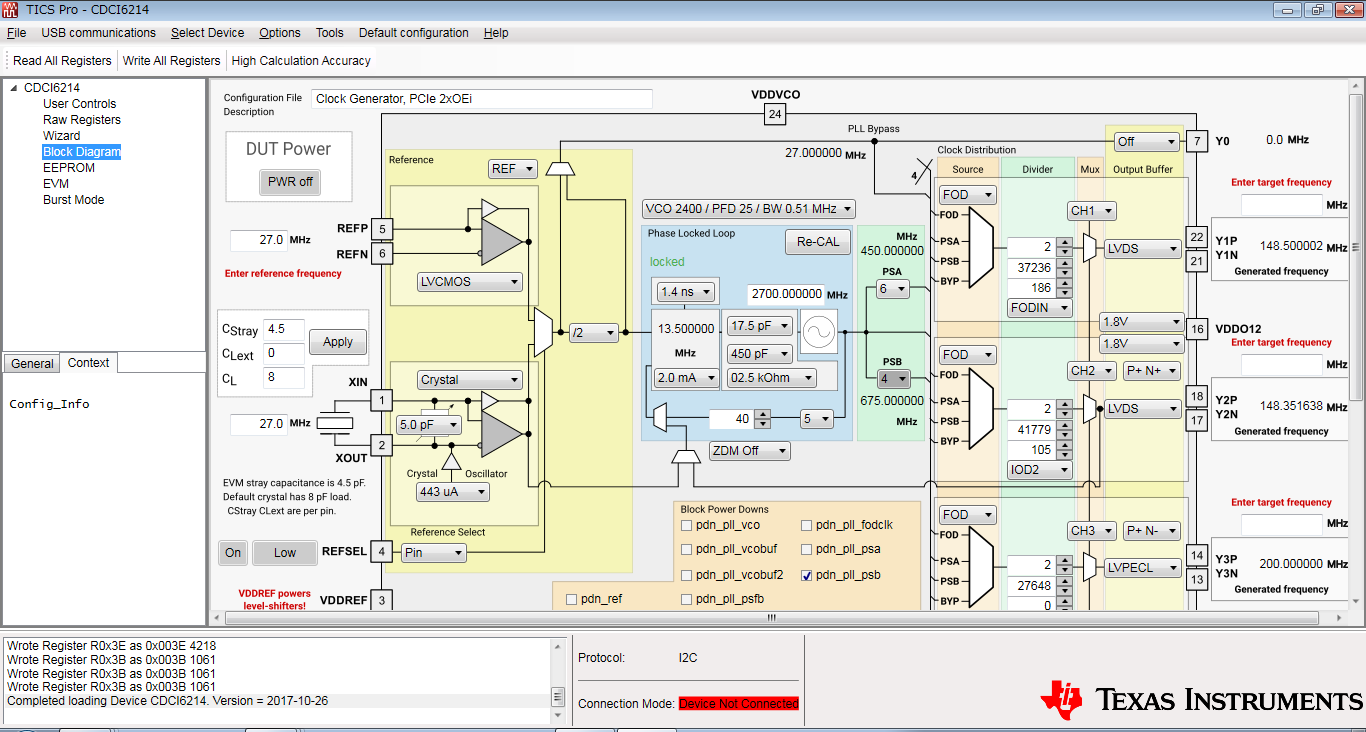
Task: Select EEPROM in the tree
Action: pyautogui.click(x=70, y=168)
